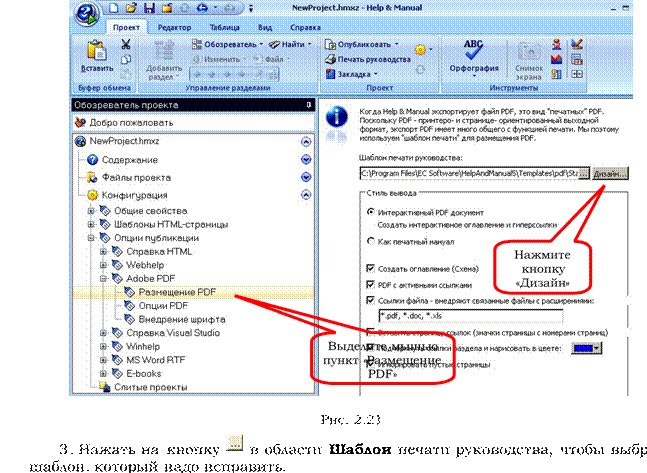The image size is (647, 473).
Task: Click the open folder icon in quick access toolbar
Action: tap(131, 7)
